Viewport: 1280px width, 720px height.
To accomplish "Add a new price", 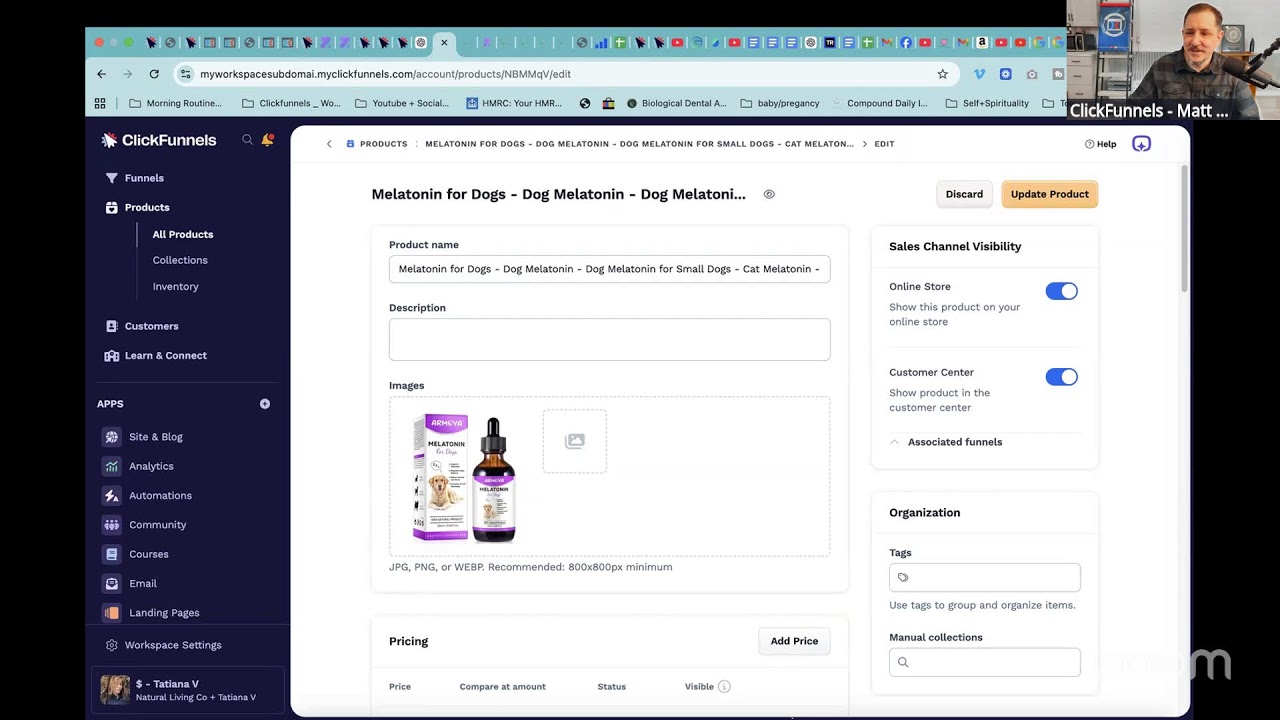I will [x=794, y=641].
